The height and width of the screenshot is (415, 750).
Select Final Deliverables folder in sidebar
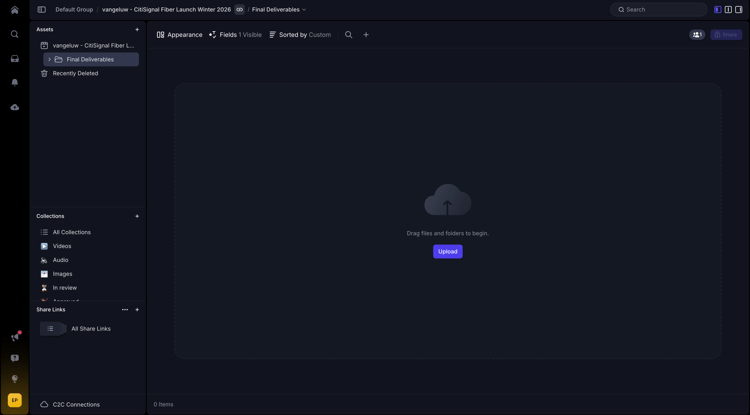(x=91, y=59)
